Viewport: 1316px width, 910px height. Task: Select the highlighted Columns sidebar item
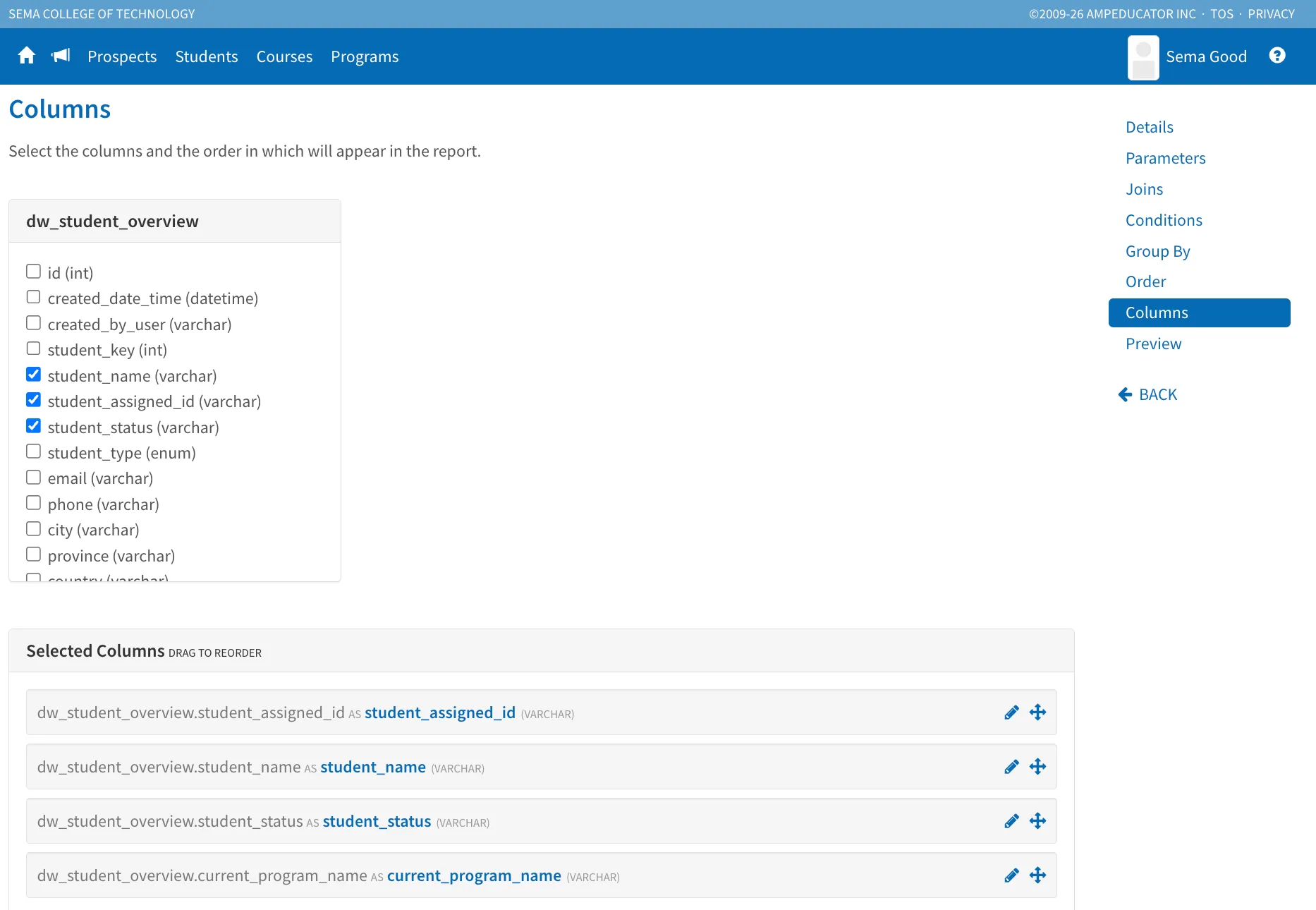click(1200, 313)
